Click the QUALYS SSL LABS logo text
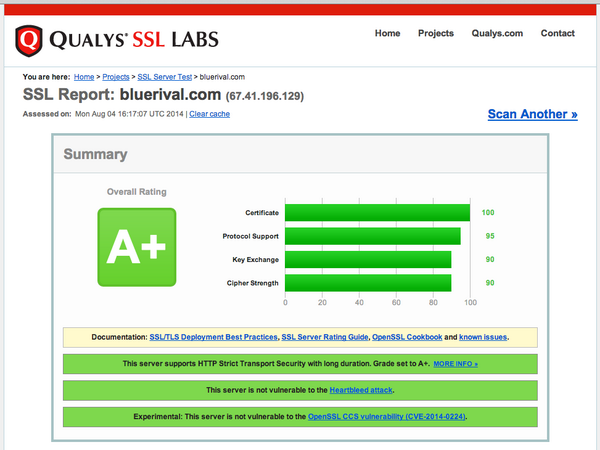Viewport: 600px width, 450px height. (134, 40)
